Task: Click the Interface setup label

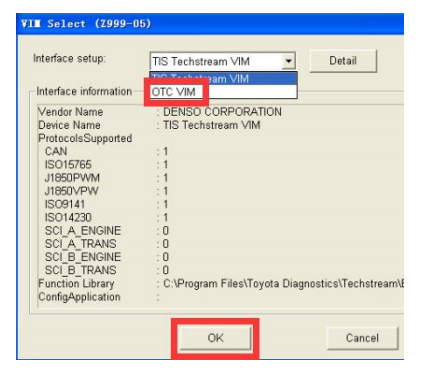Action: (x=69, y=58)
